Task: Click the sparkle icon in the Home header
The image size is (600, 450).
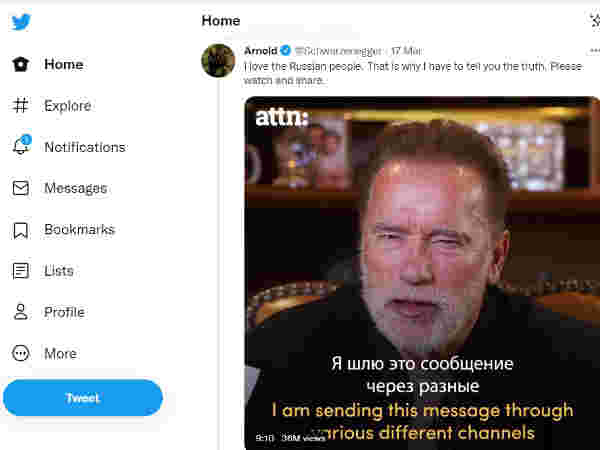Action: (x=595, y=20)
